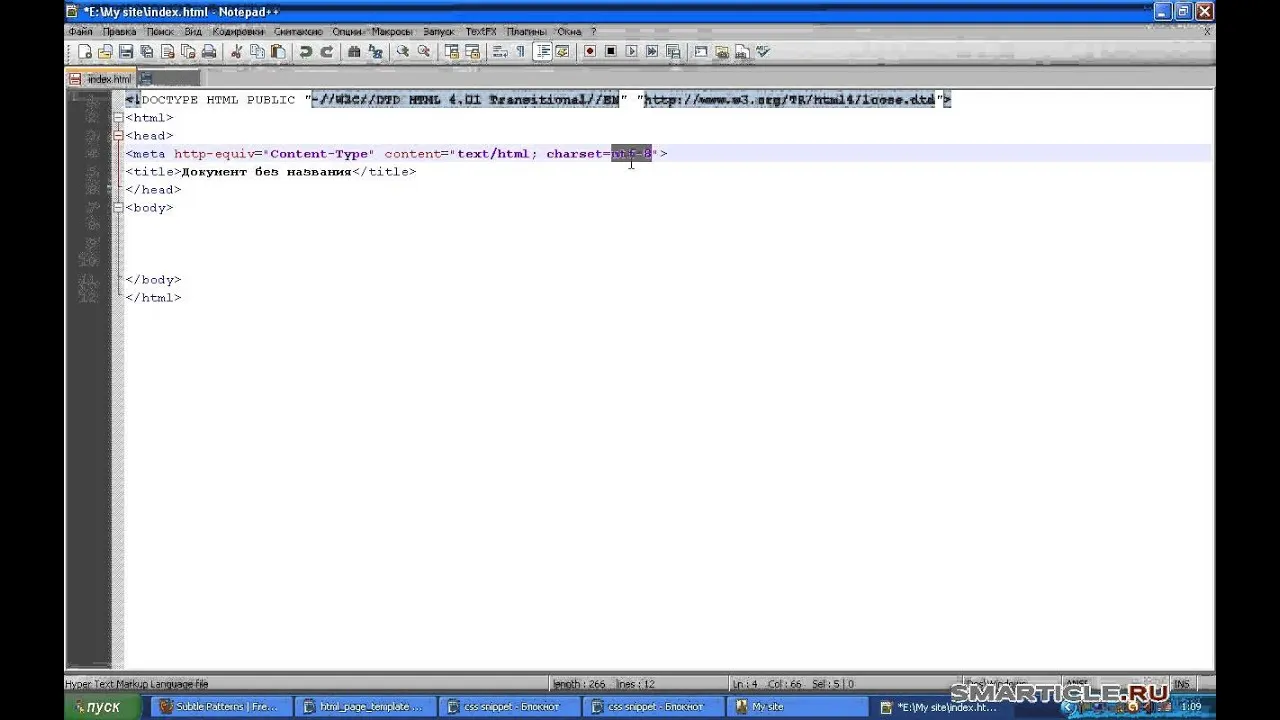Viewport: 1280px width, 720px height.
Task: Click the INS indicator in status bar
Action: (1182, 684)
